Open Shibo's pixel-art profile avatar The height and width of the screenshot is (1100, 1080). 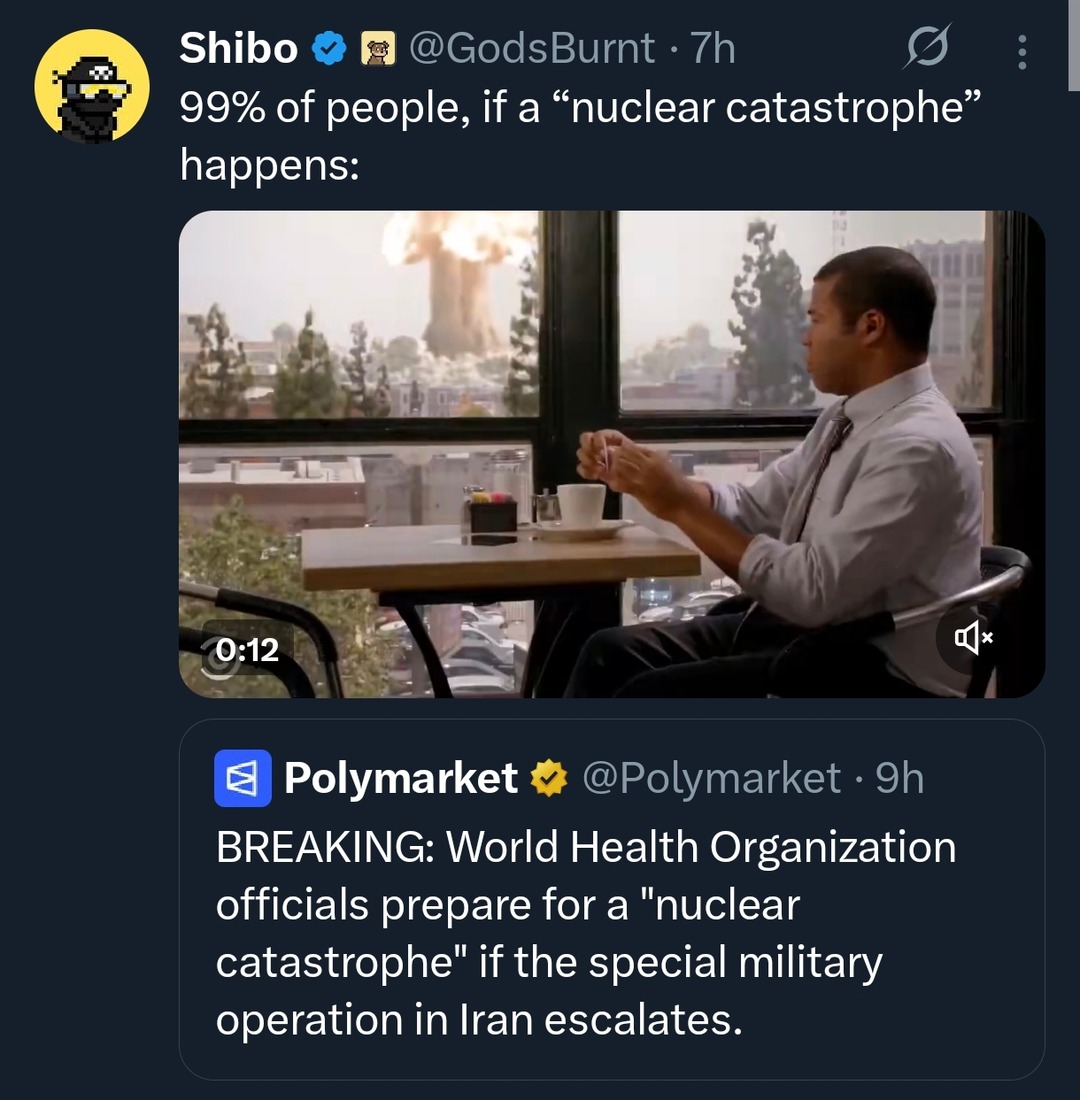point(92,86)
